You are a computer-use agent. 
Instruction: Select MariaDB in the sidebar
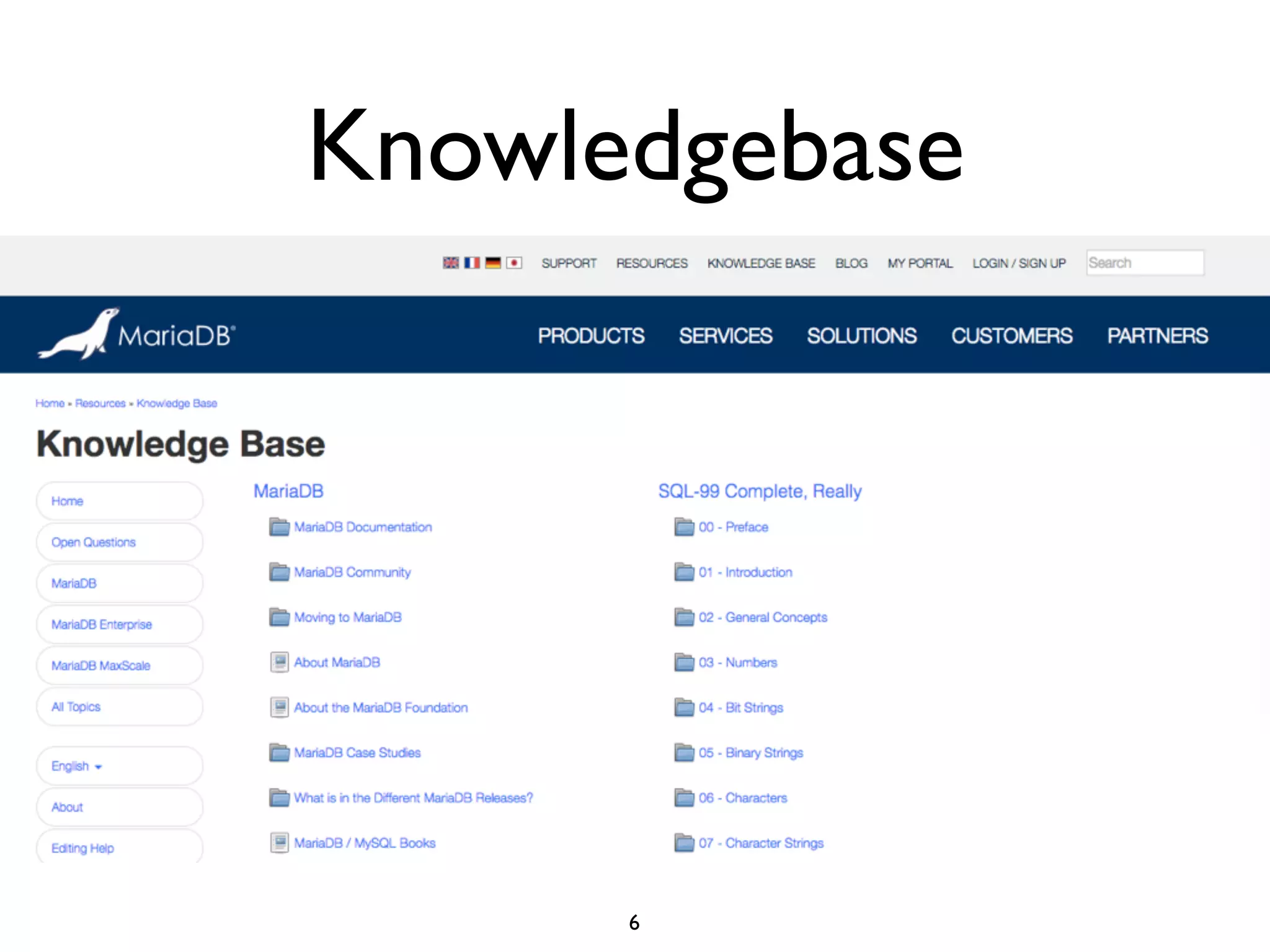(120, 583)
